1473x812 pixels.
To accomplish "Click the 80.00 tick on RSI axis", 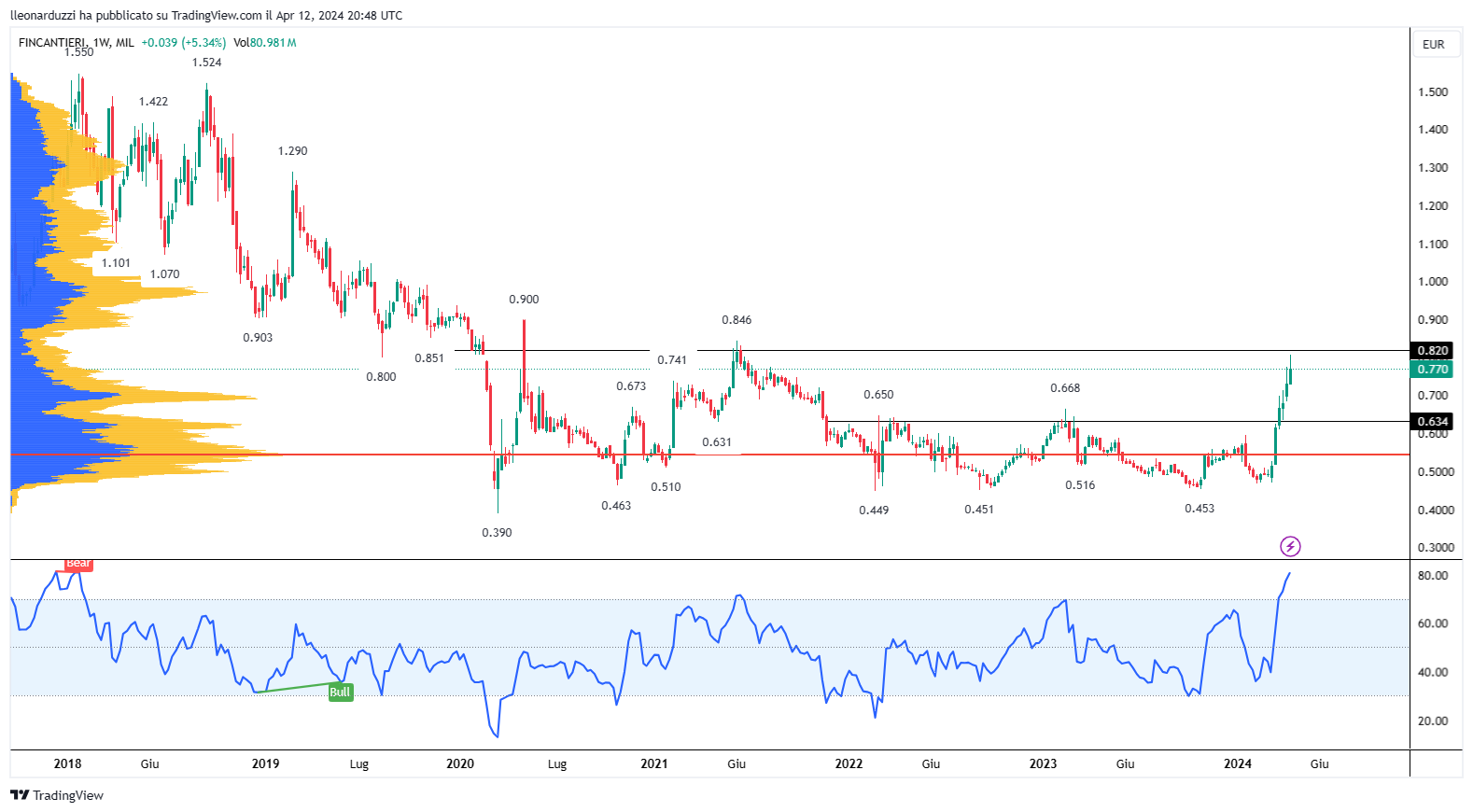I will pyautogui.click(x=1433, y=576).
